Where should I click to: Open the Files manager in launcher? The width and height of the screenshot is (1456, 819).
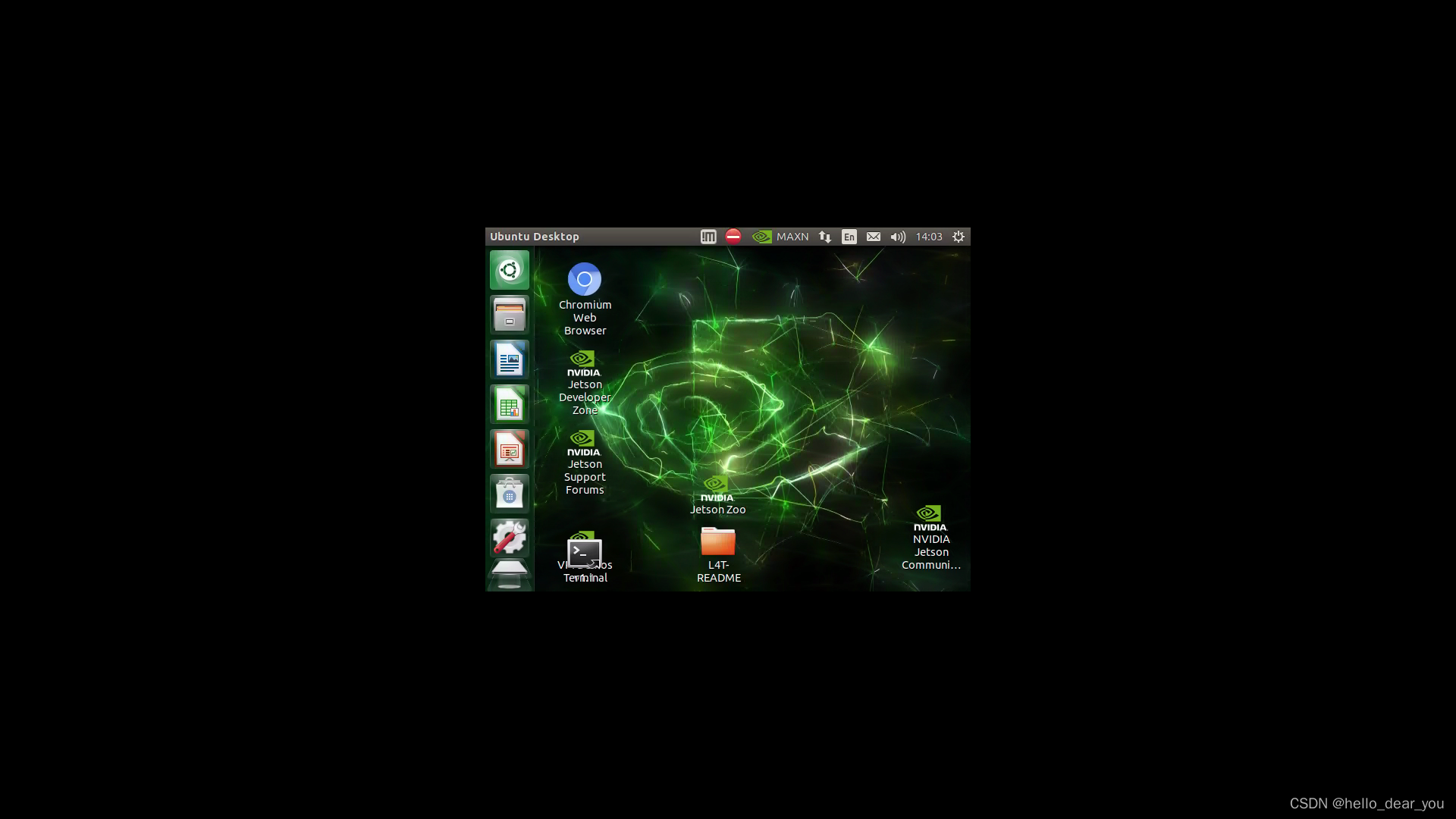509,315
